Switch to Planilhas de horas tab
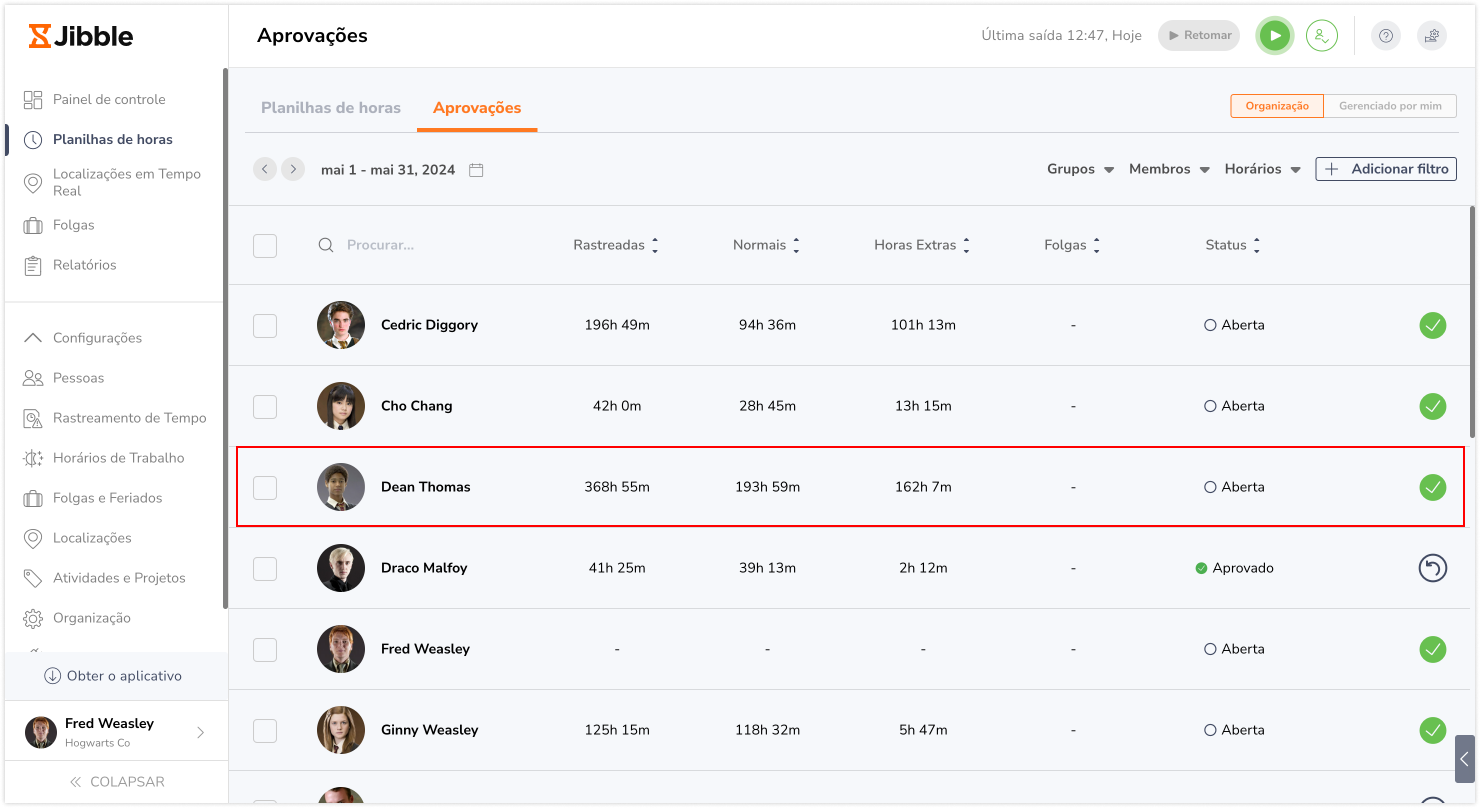The height and width of the screenshot is (808, 1480). [x=330, y=108]
